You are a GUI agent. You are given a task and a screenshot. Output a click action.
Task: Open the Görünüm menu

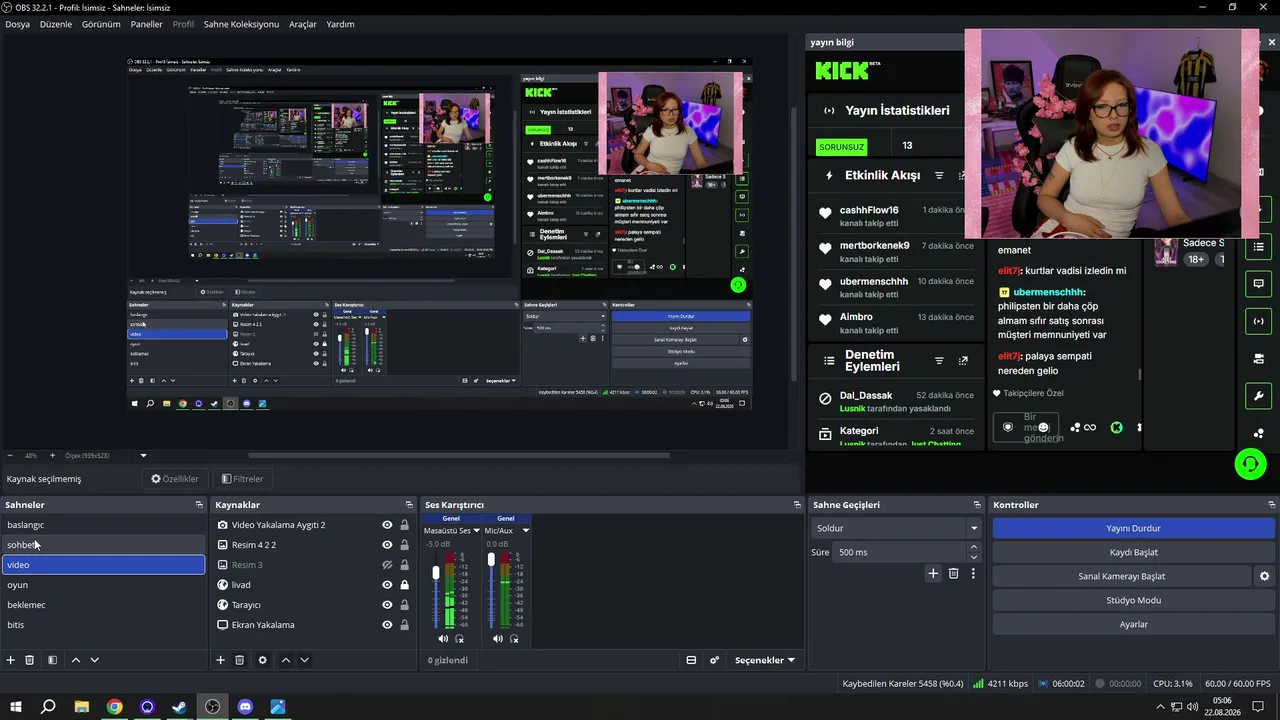[x=101, y=24]
